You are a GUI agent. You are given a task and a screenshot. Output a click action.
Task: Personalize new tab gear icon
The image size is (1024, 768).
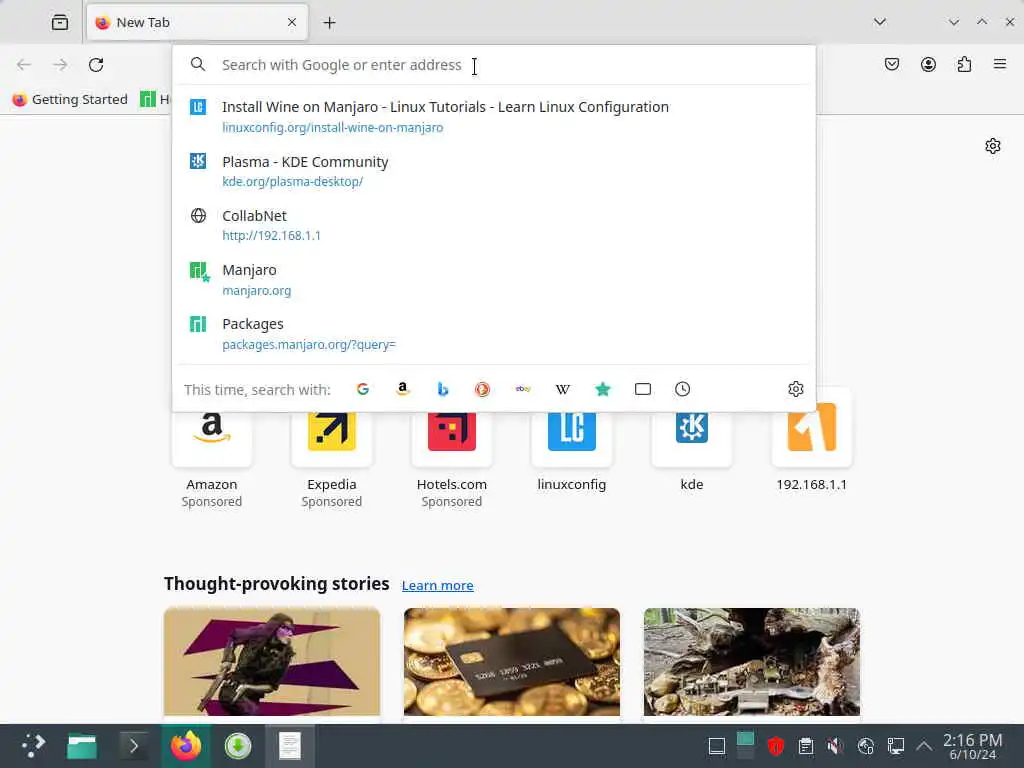(x=993, y=146)
